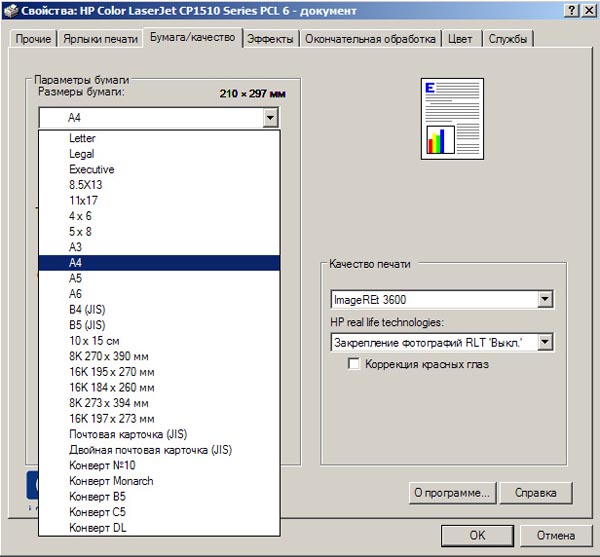Switch to the Ярлыки печати tab
The height and width of the screenshot is (557, 600).
[x=100, y=39]
